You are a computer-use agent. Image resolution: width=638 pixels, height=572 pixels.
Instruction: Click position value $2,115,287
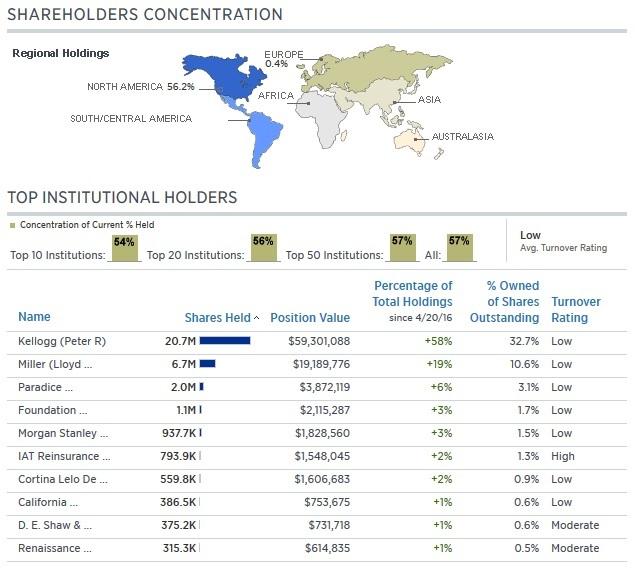[x=325, y=410]
